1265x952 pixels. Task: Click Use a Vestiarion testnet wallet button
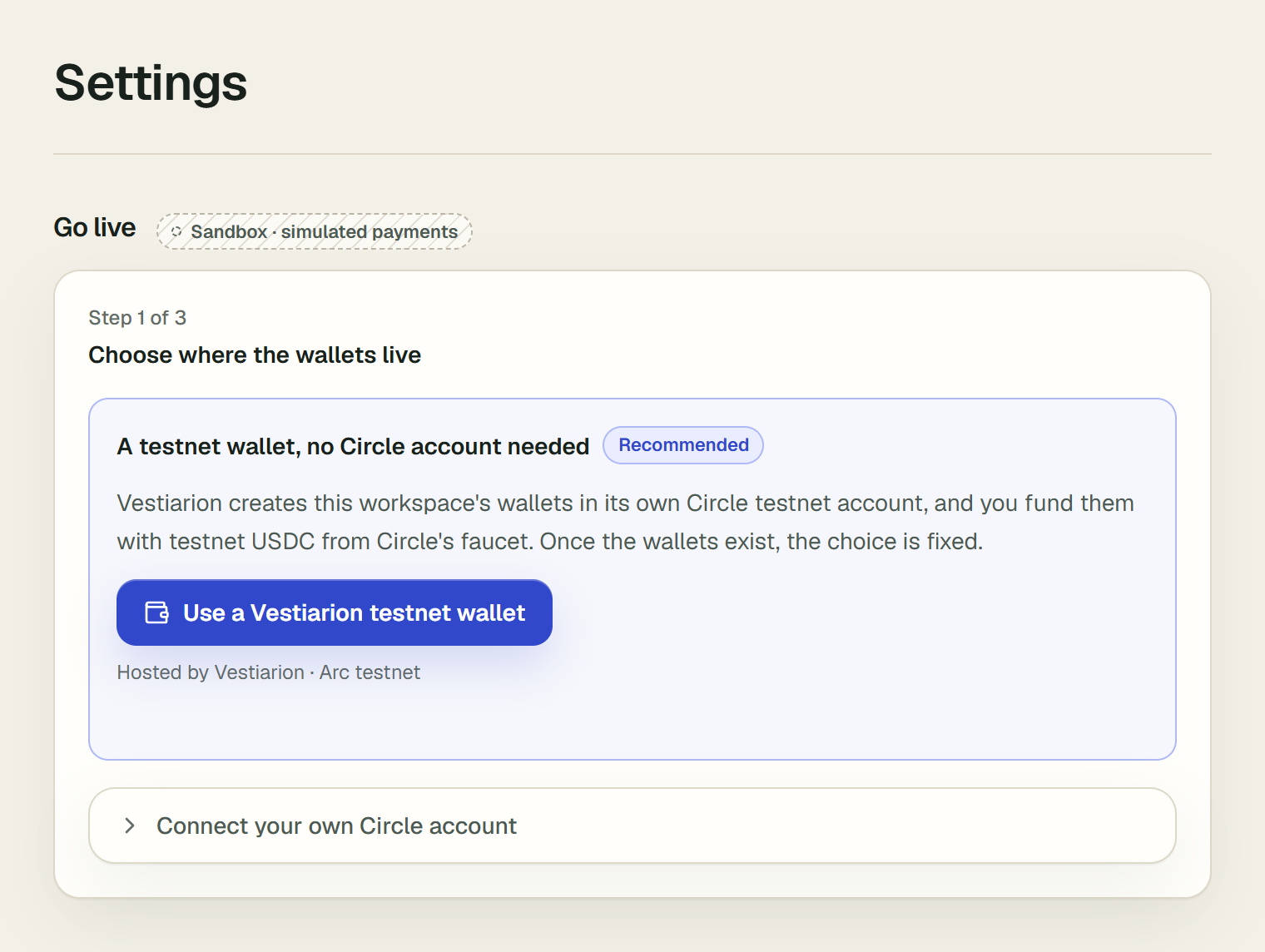point(335,612)
